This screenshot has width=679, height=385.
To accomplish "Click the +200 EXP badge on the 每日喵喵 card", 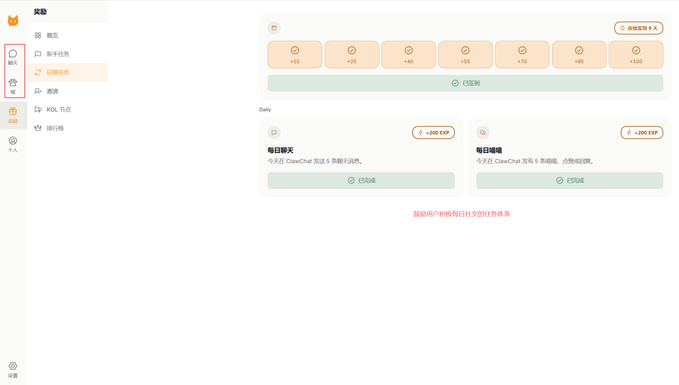I will pyautogui.click(x=642, y=133).
